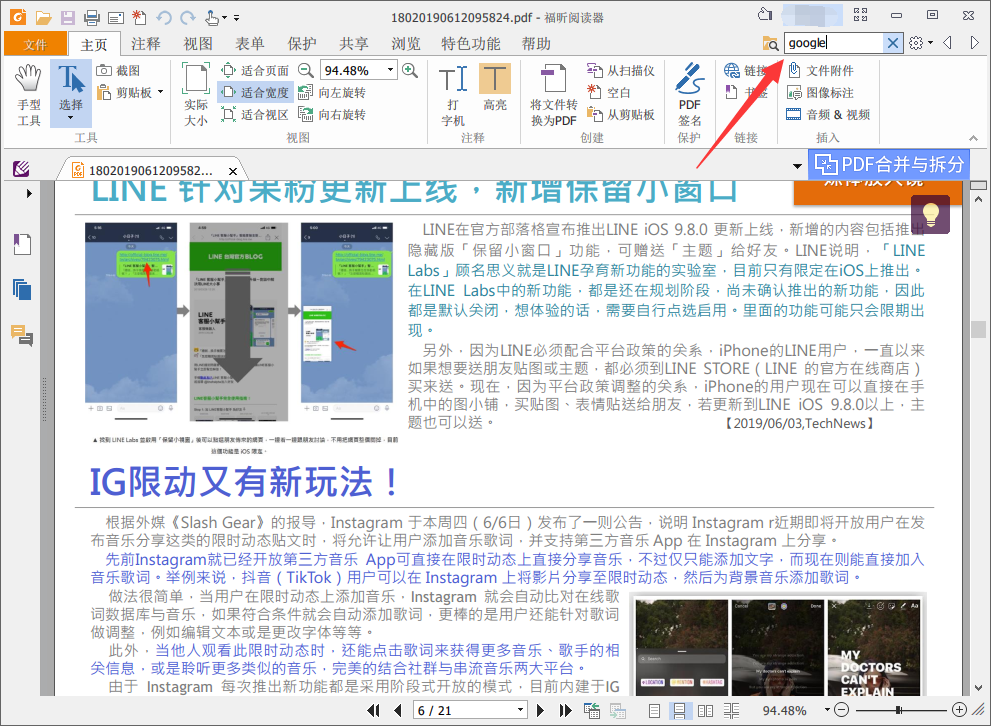The image size is (991, 726).
Task: Activate the Select tool (选择)
Action: (71, 95)
